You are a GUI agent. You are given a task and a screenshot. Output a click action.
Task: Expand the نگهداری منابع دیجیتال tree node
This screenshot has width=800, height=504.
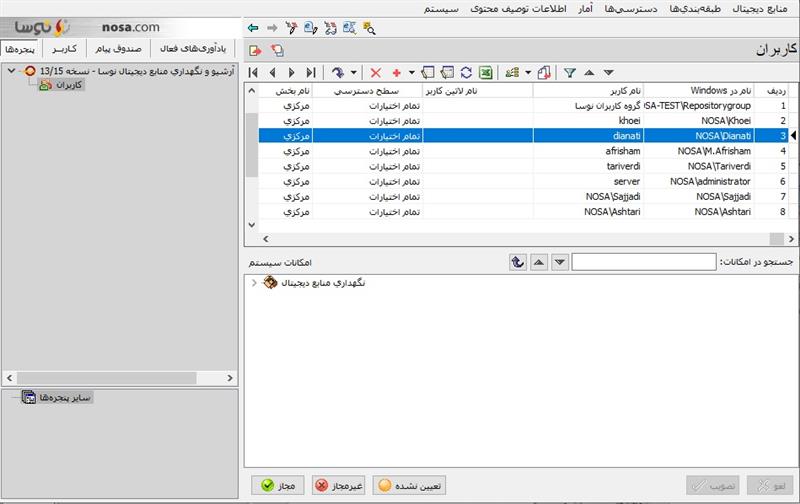point(254,283)
